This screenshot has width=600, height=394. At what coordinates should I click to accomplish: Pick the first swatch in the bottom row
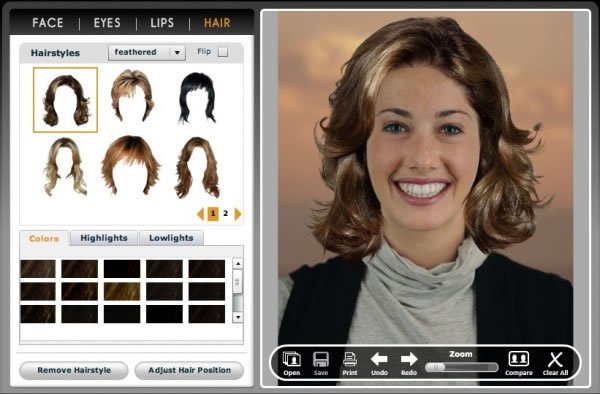tap(38, 314)
